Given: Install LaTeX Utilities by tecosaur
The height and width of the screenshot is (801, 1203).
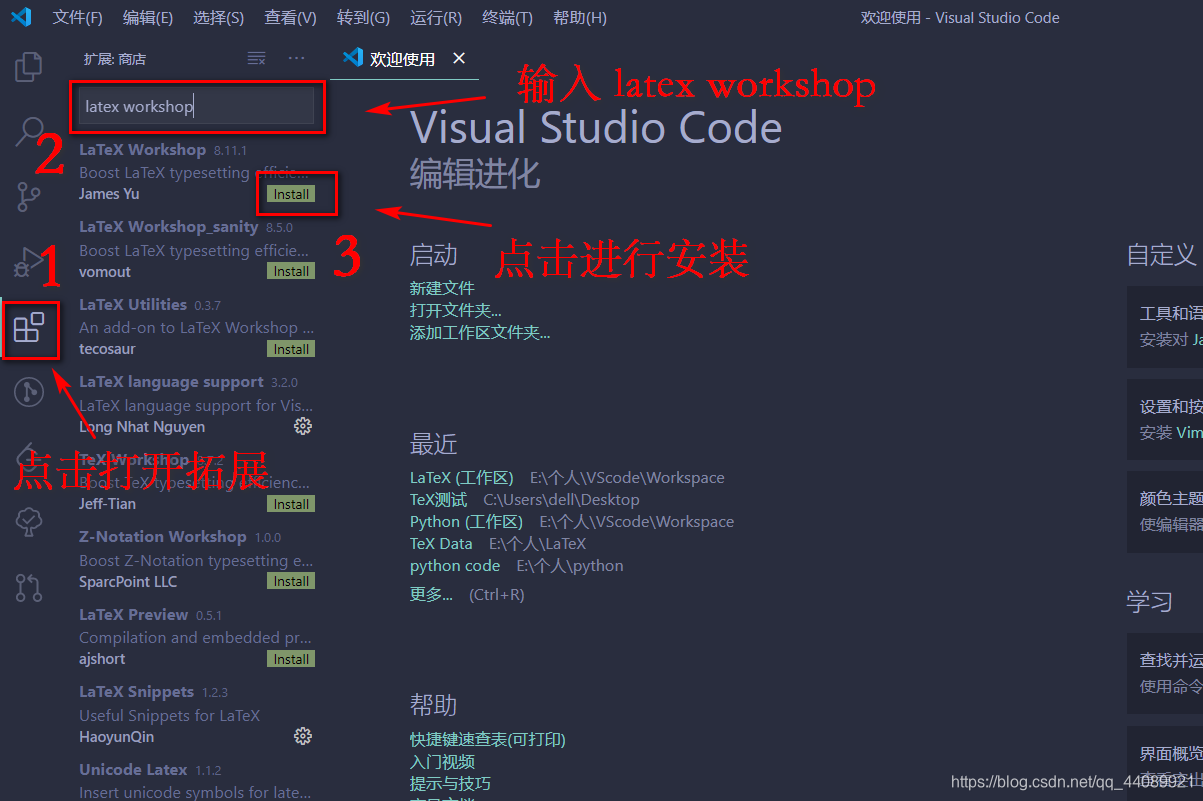Looking at the screenshot, I should coord(291,349).
